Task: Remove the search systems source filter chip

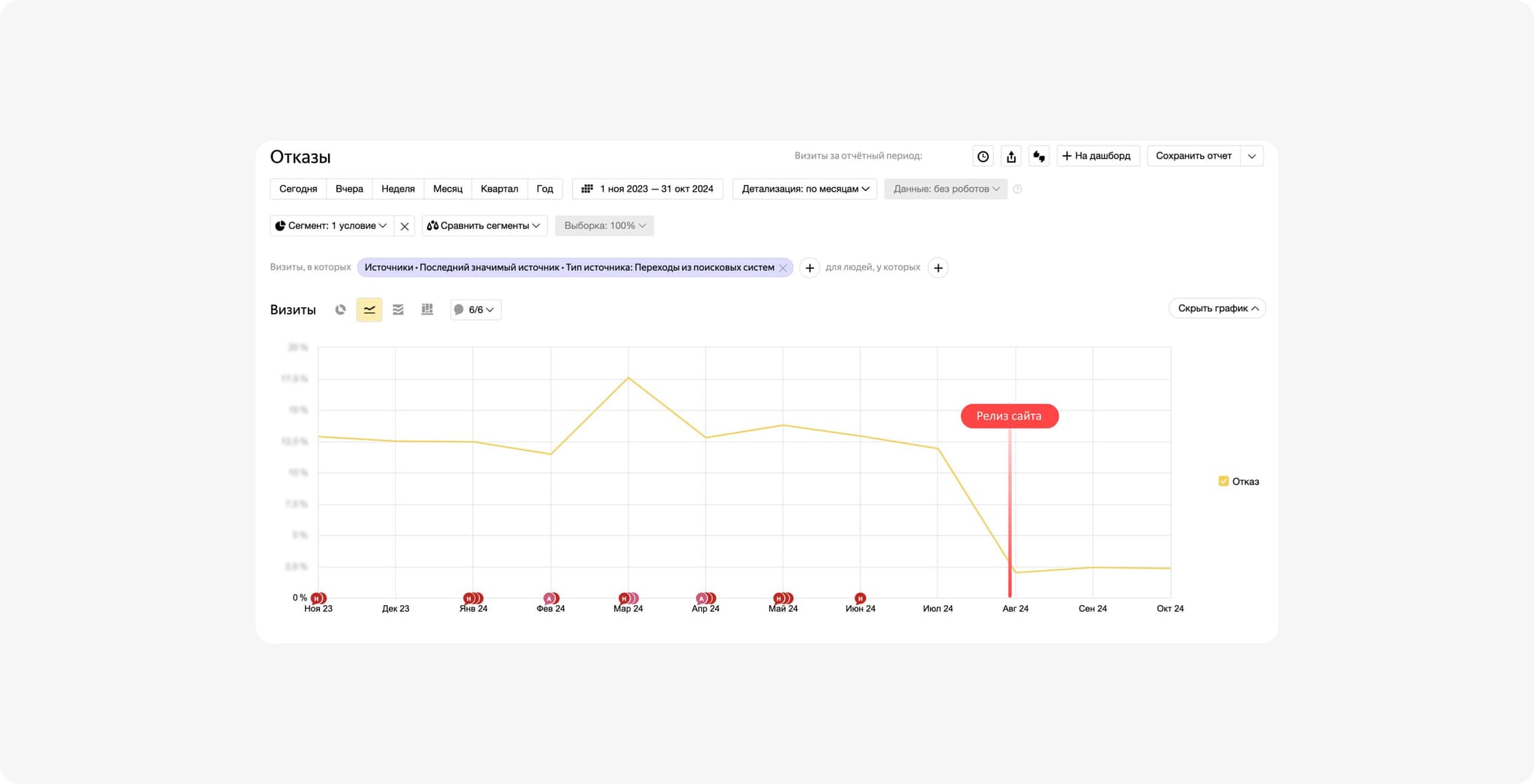Action: point(783,268)
